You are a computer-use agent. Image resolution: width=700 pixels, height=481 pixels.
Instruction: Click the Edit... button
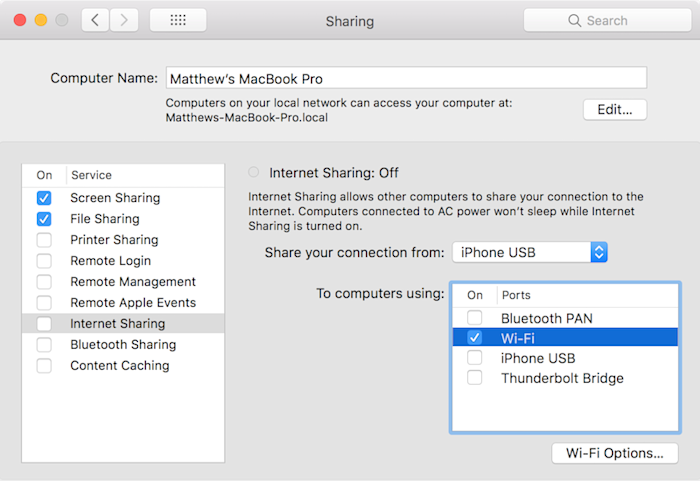pyautogui.click(x=615, y=109)
